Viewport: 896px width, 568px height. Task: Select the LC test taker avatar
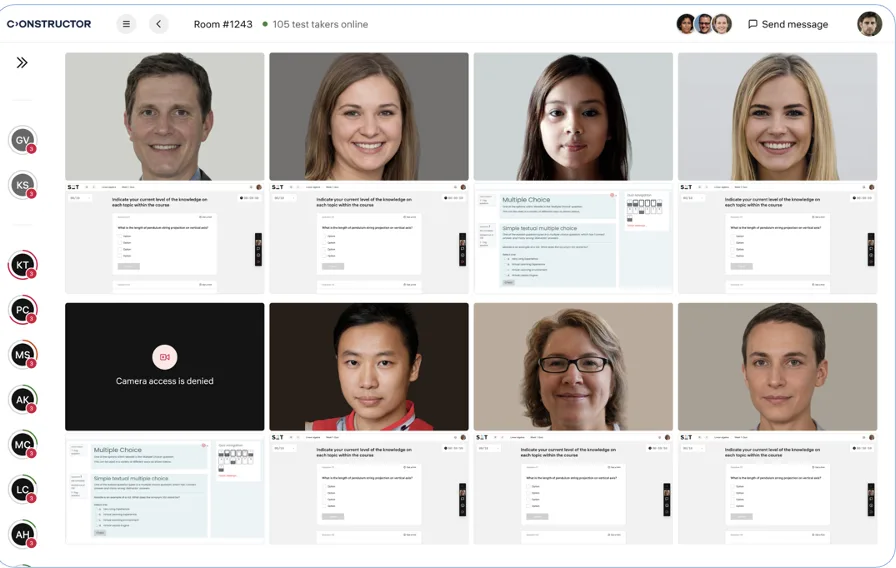(x=23, y=490)
